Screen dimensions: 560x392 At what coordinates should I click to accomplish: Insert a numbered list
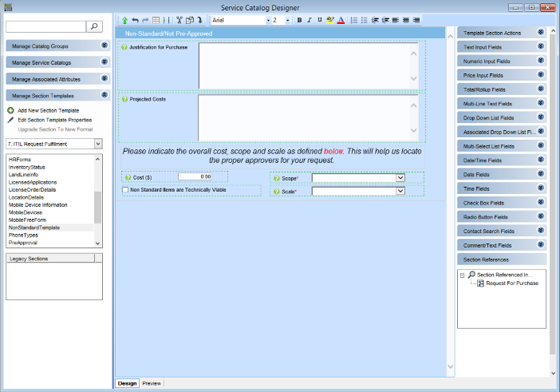click(354, 20)
